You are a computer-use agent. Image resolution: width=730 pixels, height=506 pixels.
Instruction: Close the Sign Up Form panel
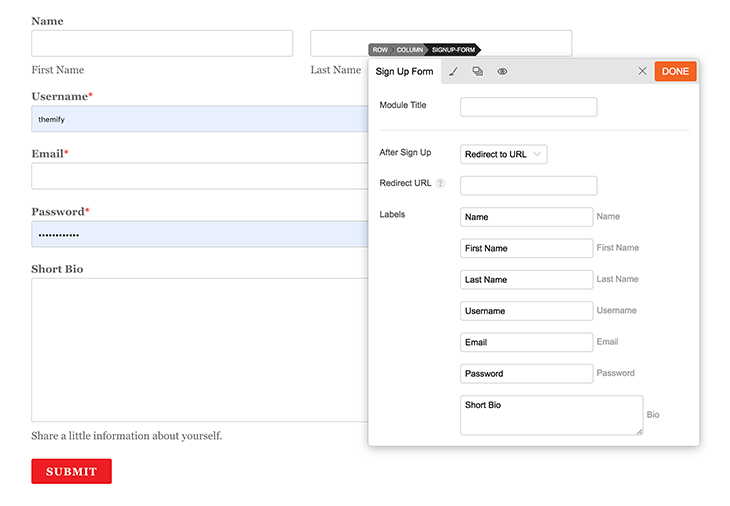(642, 71)
